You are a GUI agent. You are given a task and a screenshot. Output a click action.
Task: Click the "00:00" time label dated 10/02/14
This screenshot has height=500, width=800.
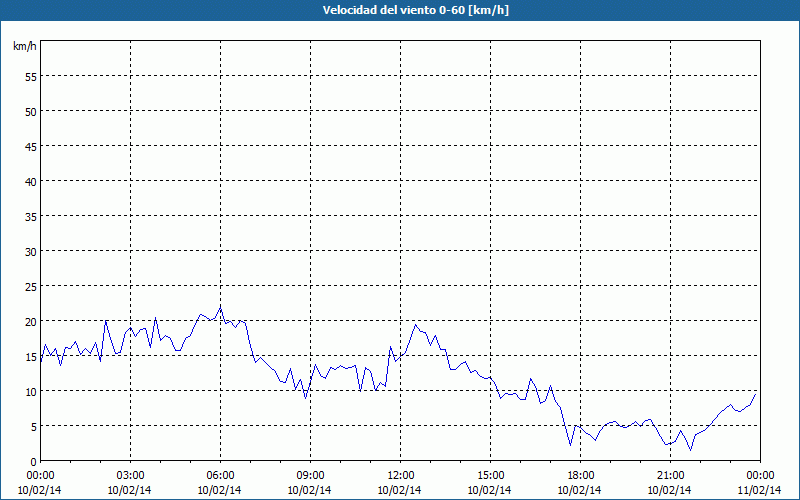click(x=40, y=476)
